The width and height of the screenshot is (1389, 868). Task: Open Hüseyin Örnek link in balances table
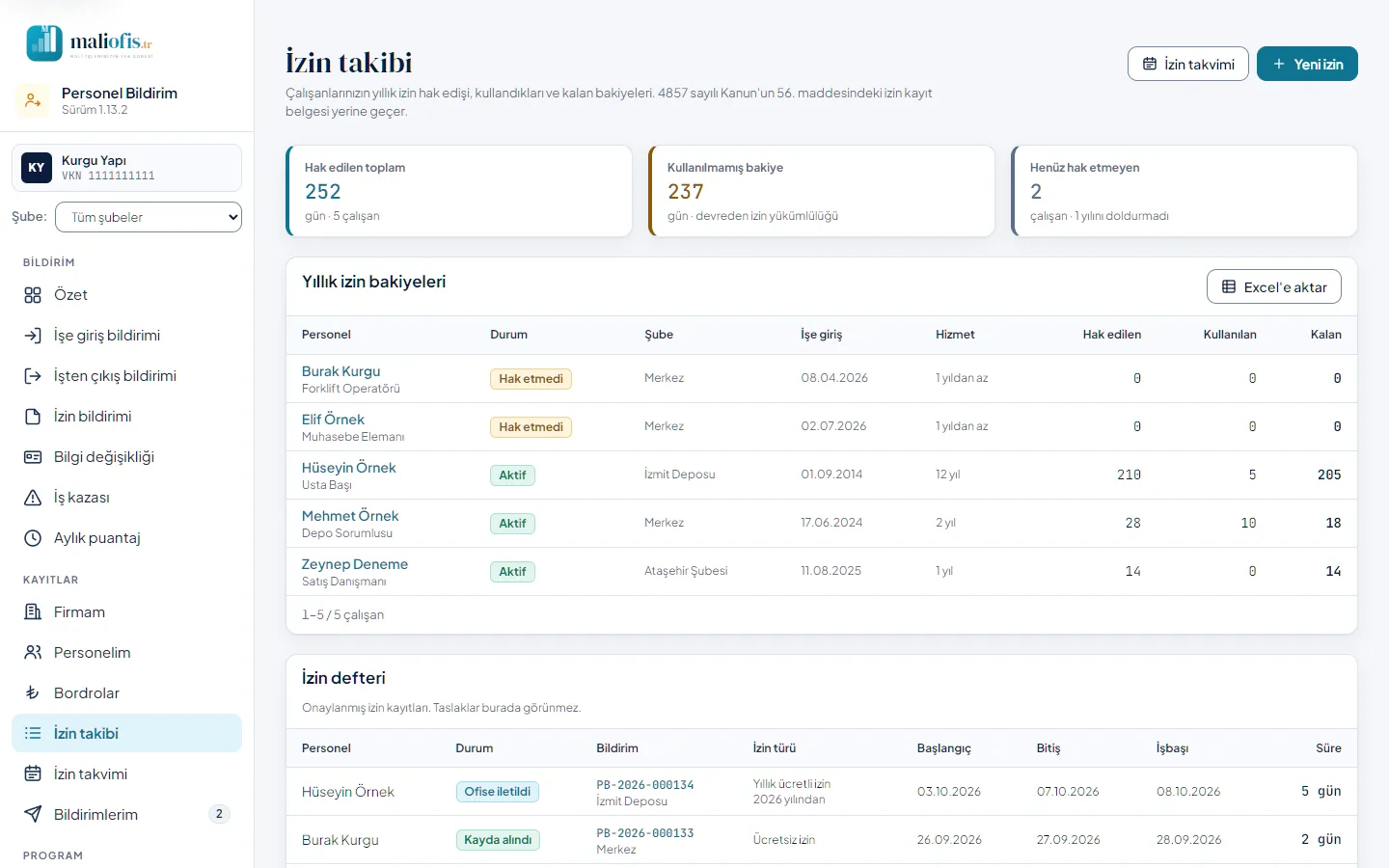pyautogui.click(x=349, y=468)
